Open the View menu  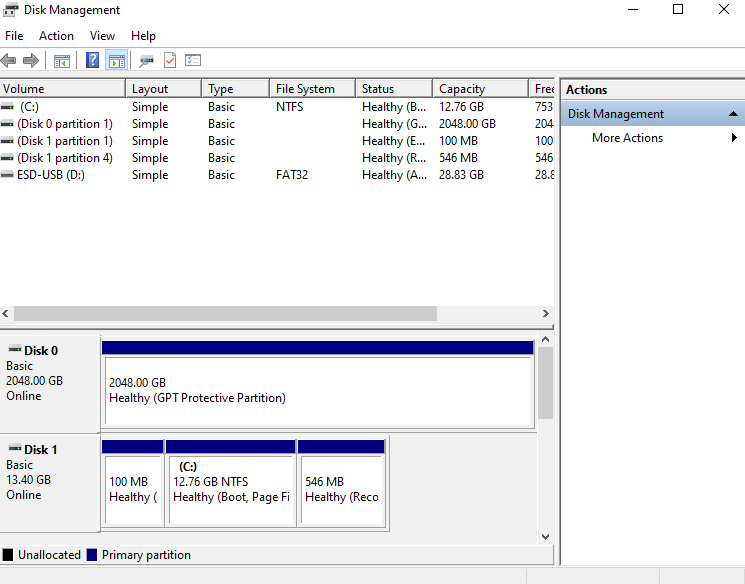[x=102, y=36]
